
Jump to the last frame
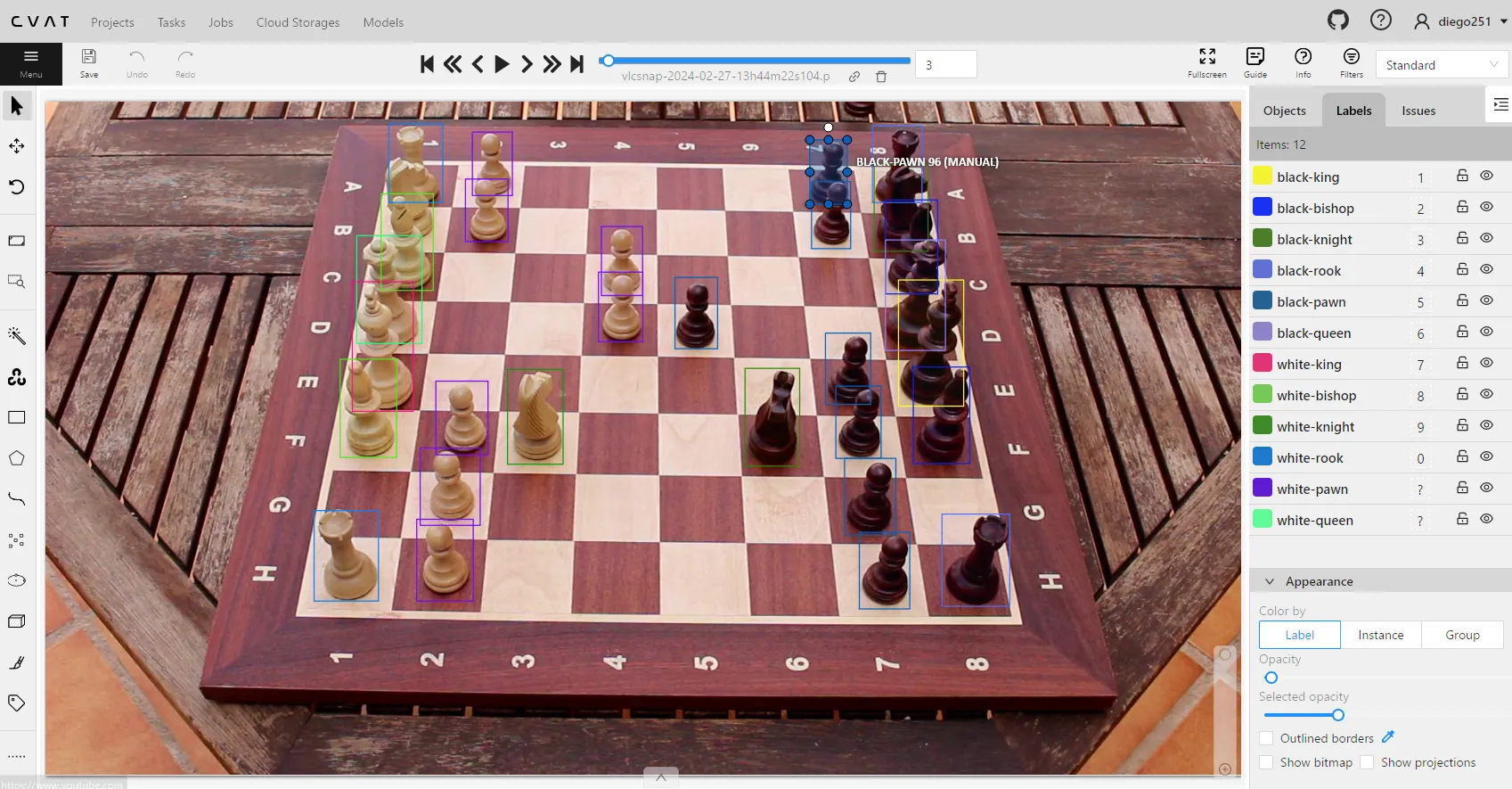pyautogui.click(x=576, y=63)
